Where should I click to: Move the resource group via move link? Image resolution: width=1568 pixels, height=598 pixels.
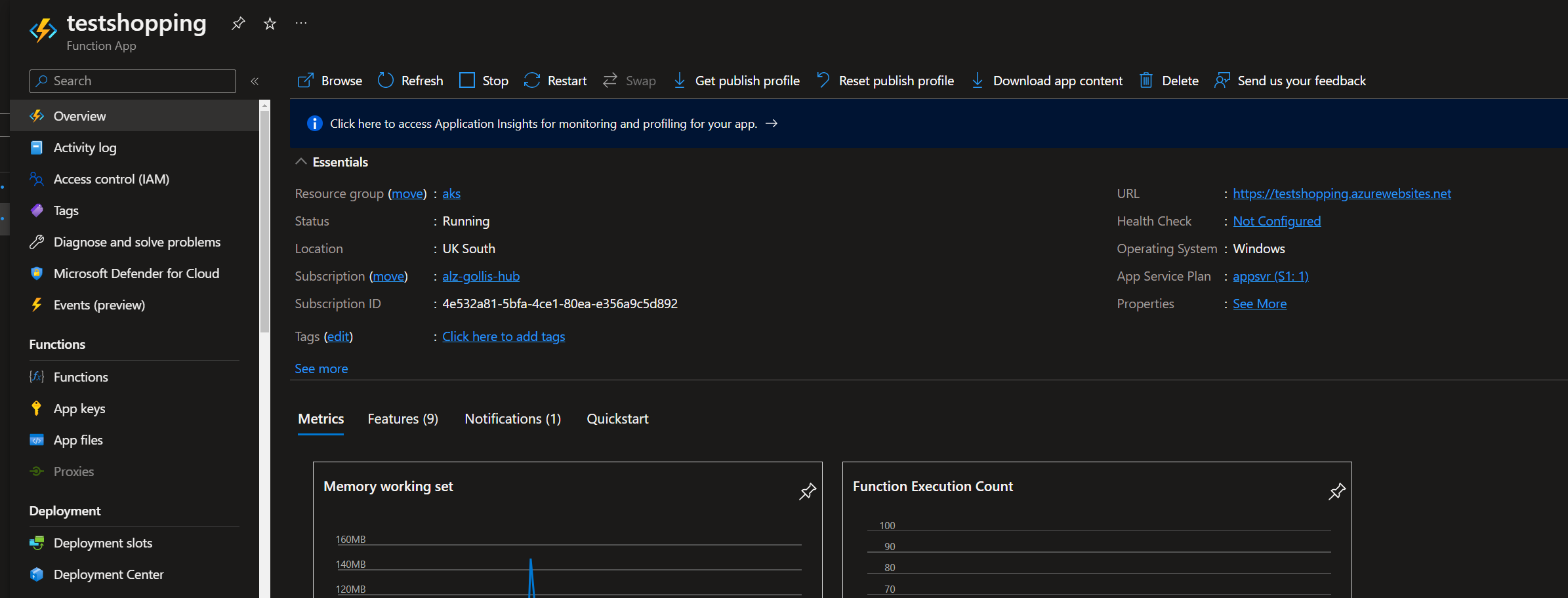pos(407,193)
